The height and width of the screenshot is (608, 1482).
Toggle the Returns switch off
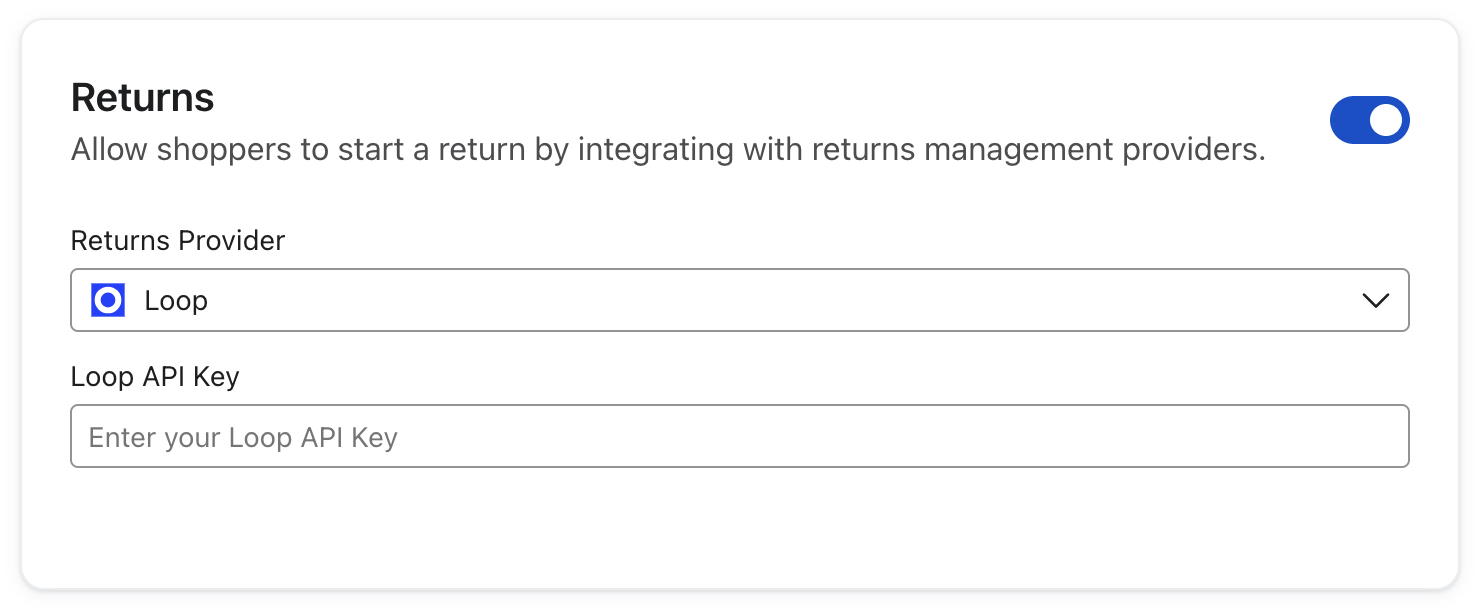click(1369, 120)
